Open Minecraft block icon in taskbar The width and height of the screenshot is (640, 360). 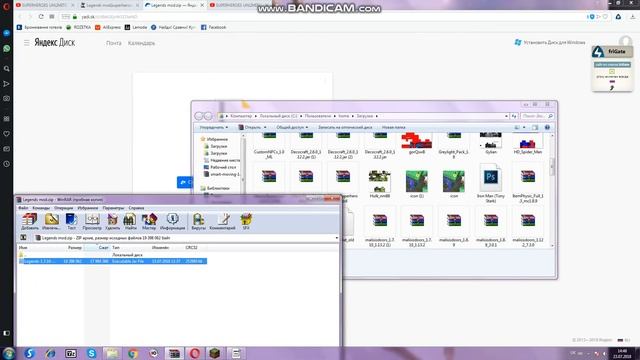(x=215, y=353)
